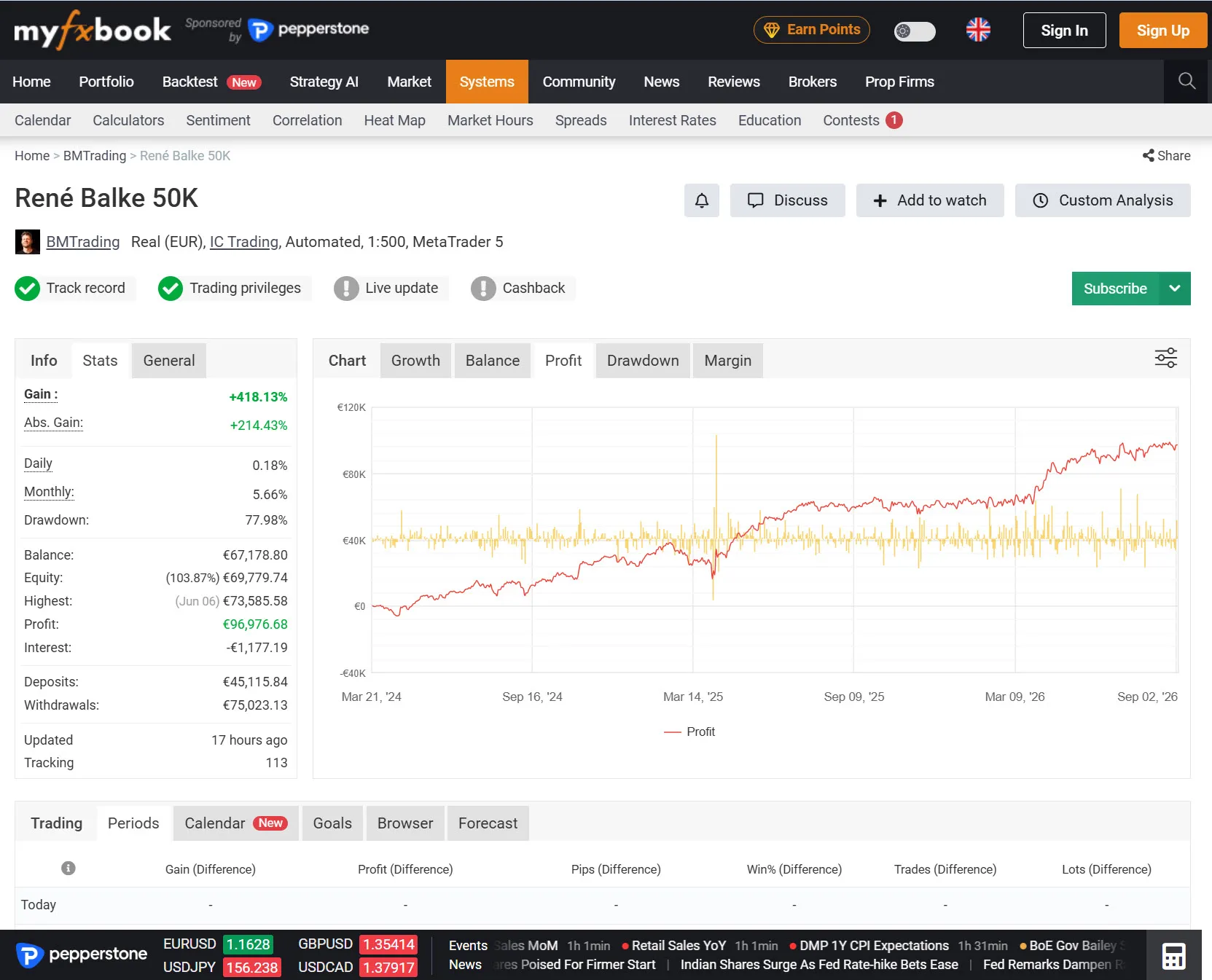Image resolution: width=1212 pixels, height=980 pixels.
Task: Open the info icon in Trading table
Action: [x=69, y=868]
